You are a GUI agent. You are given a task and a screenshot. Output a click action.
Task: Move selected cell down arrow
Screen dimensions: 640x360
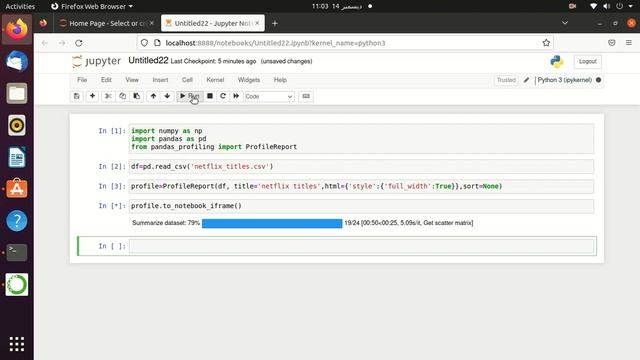[167, 96]
